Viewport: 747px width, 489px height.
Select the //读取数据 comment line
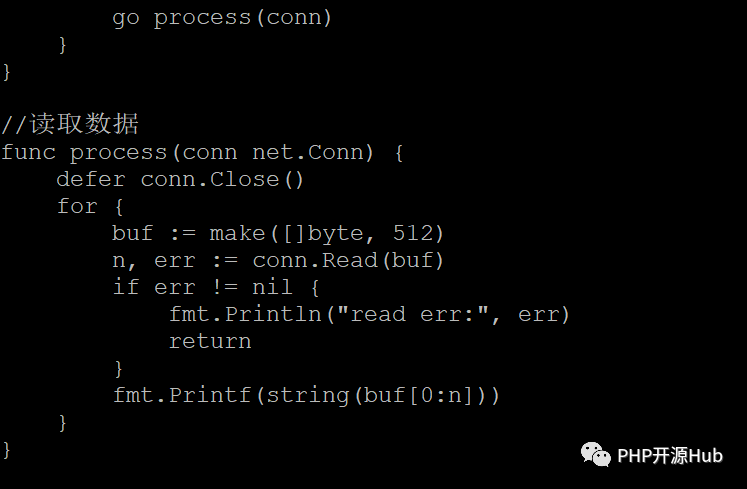(69, 125)
